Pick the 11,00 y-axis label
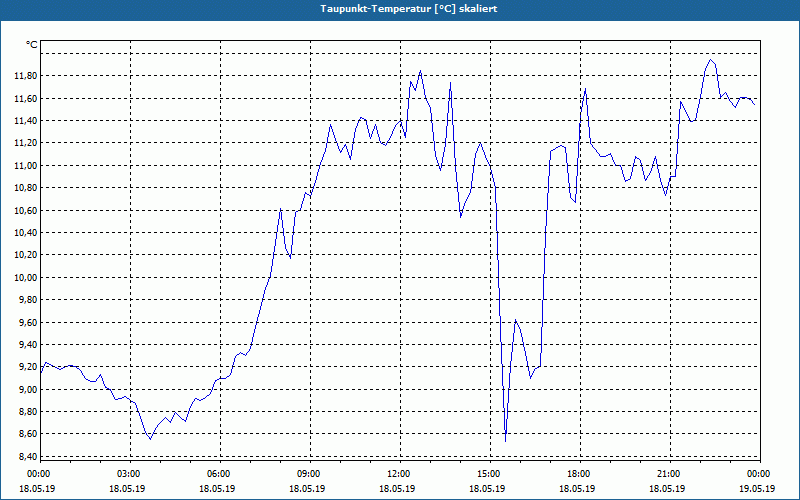 click(26, 166)
